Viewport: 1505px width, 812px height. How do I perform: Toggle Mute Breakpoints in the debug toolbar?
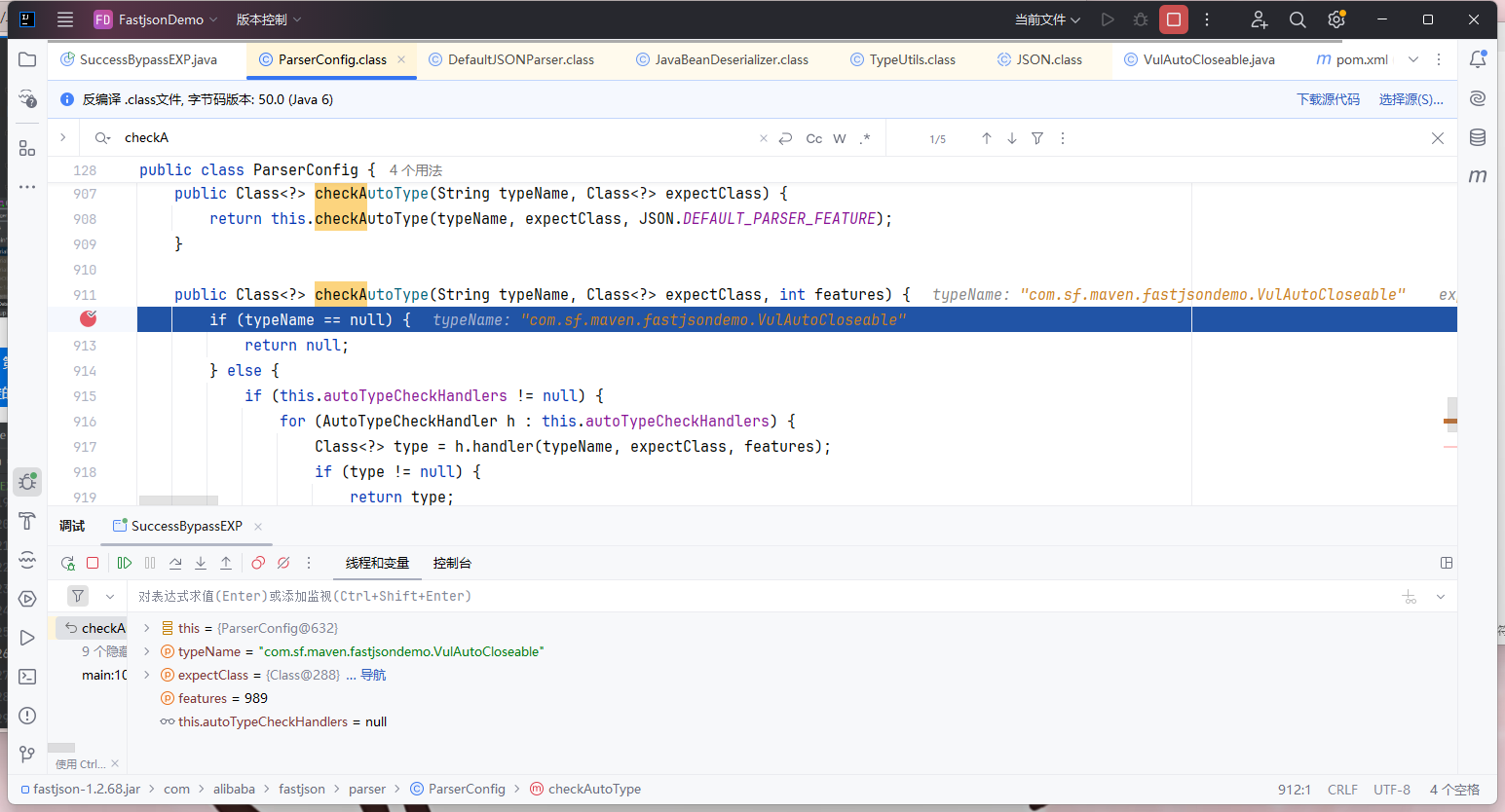click(283, 563)
